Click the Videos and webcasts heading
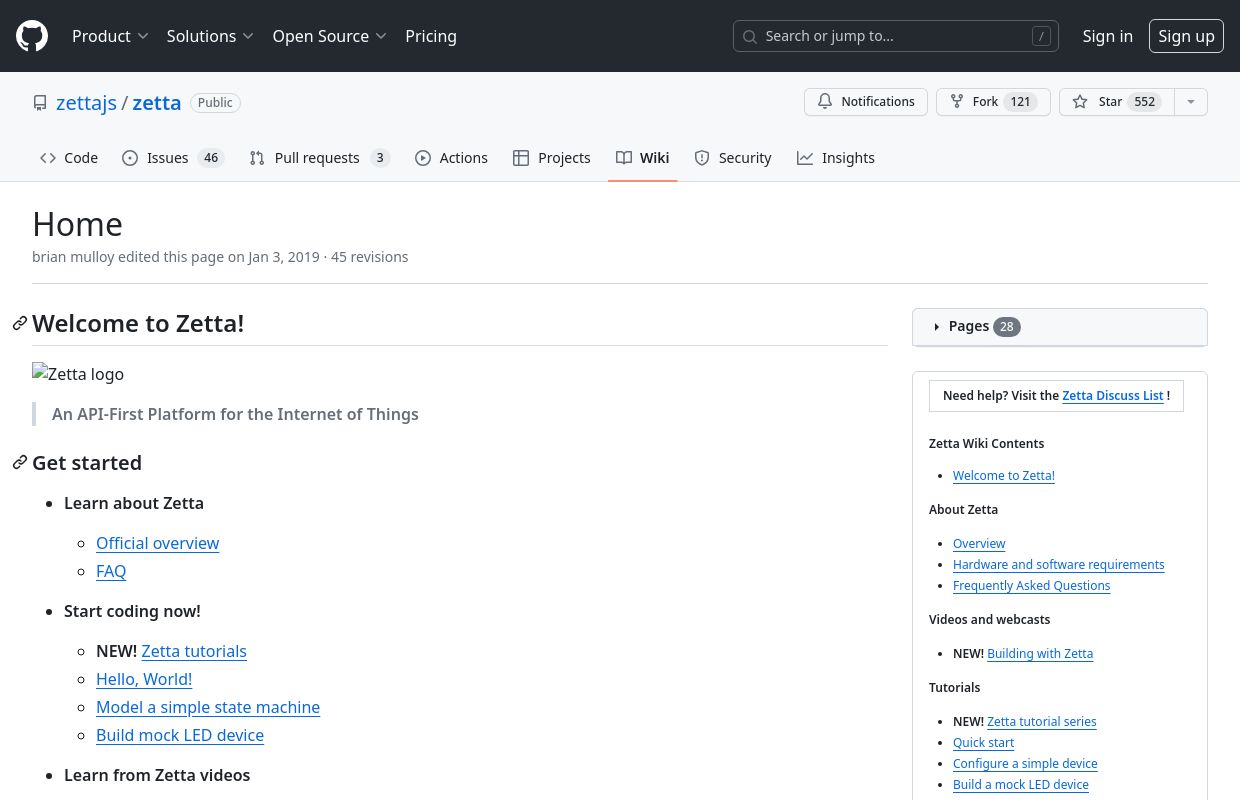This screenshot has width=1240, height=800. (989, 620)
